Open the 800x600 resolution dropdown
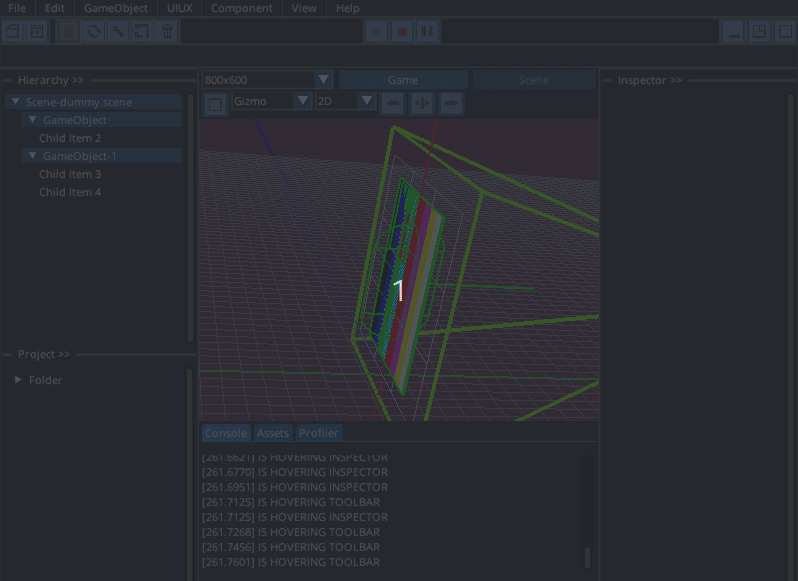Screen dimensions: 798x581 [323, 80]
